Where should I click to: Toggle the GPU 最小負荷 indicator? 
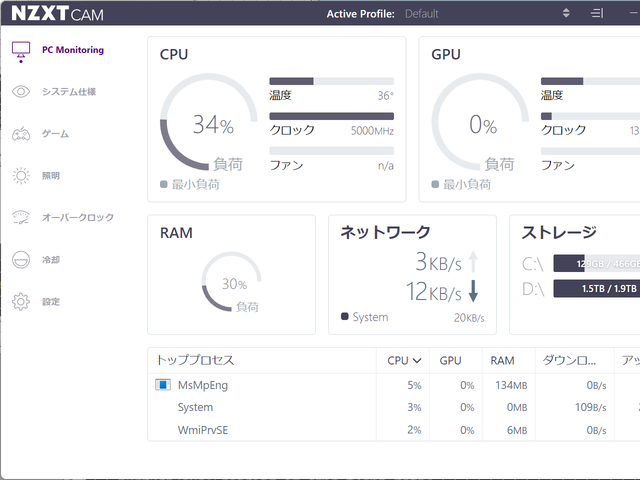(436, 185)
